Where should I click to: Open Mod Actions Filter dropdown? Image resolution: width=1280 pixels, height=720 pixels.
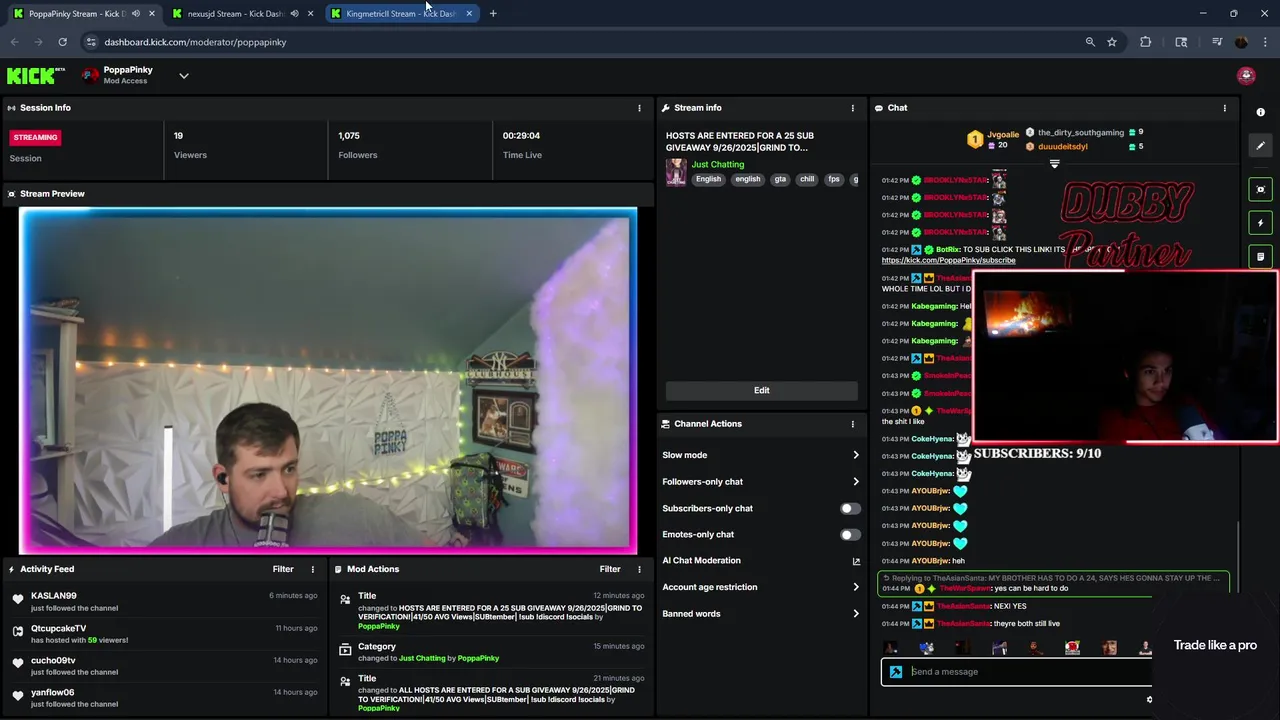pos(610,569)
